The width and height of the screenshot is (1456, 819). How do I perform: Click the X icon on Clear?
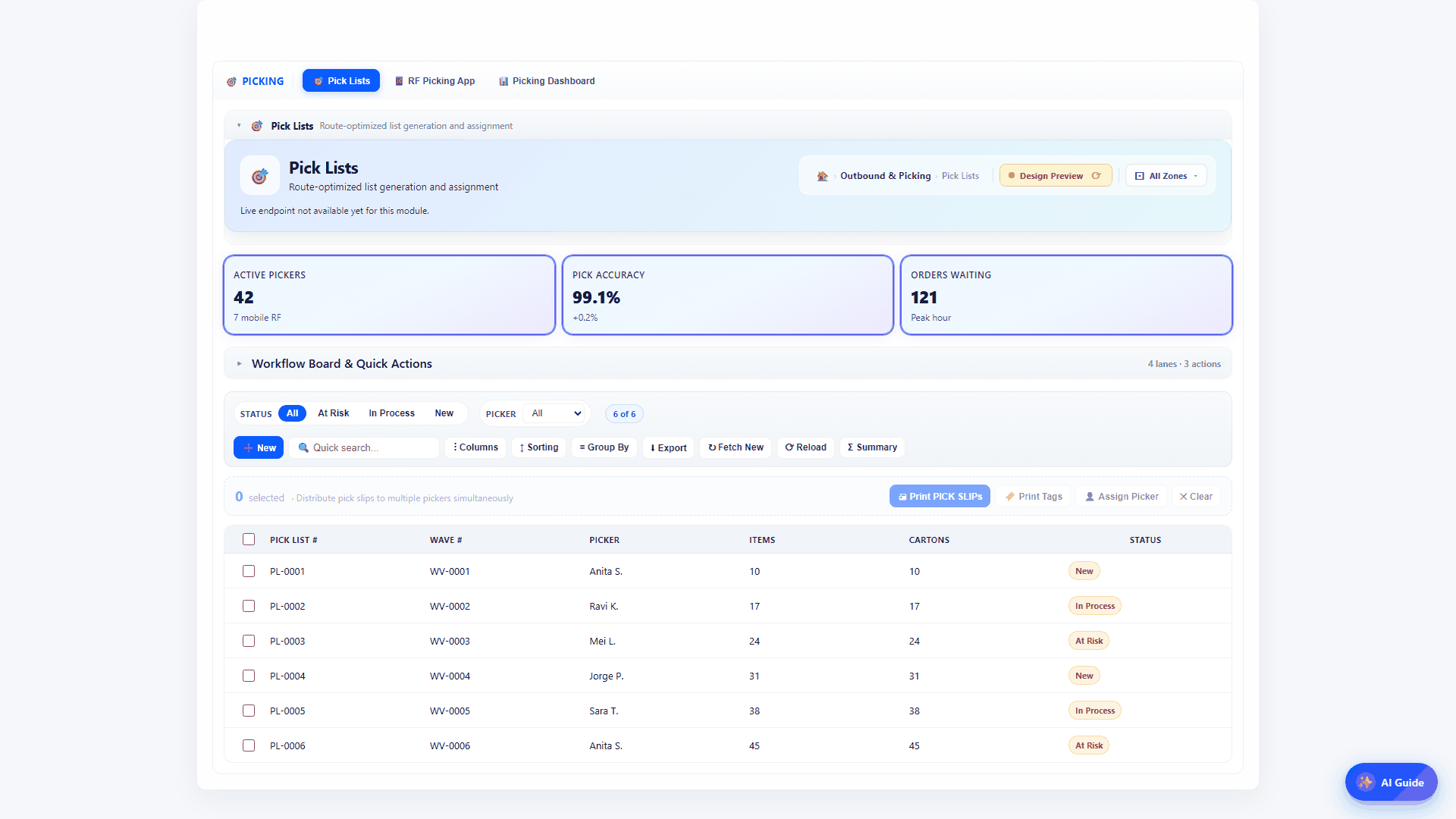(x=1183, y=497)
